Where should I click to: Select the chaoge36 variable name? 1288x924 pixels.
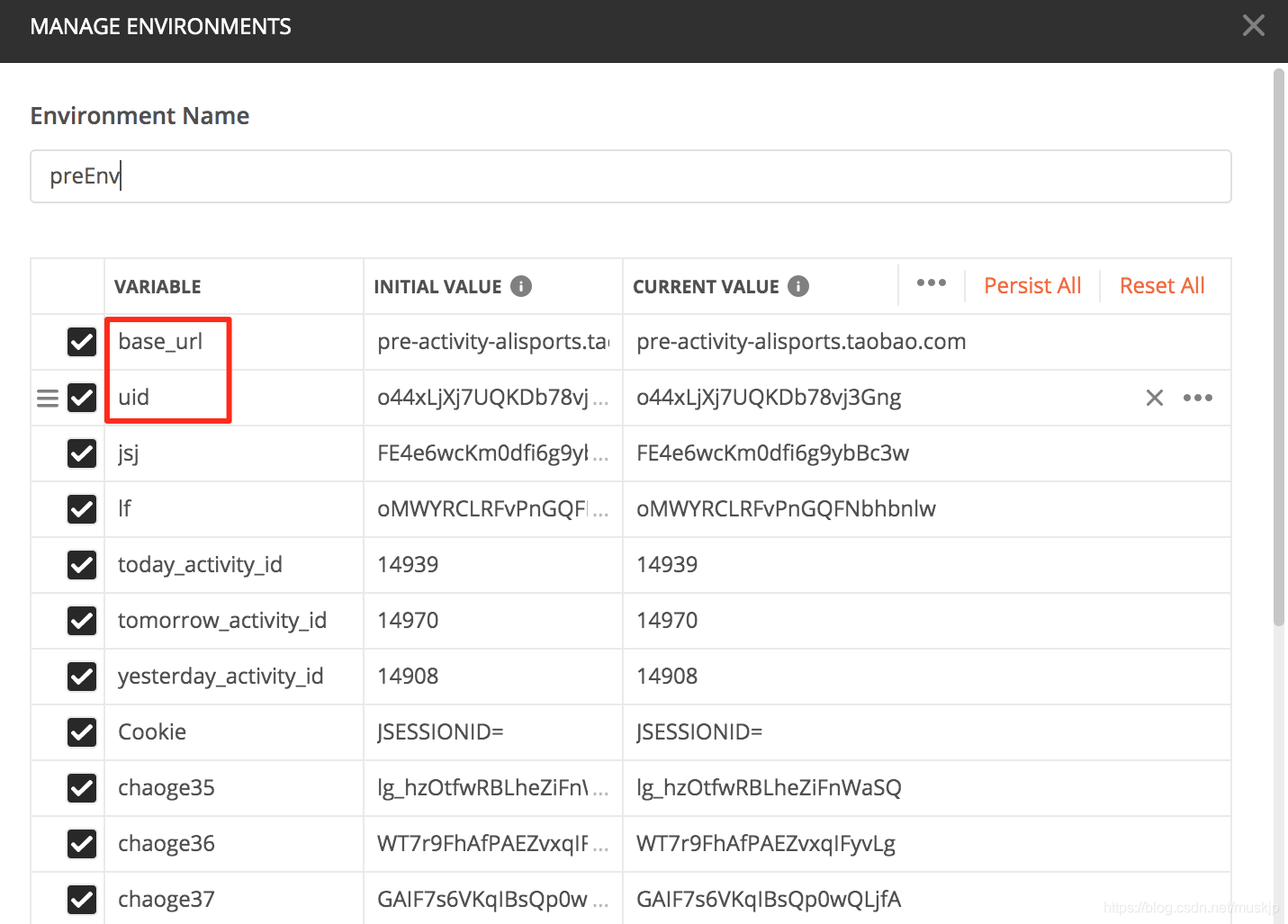tap(167, 844)
